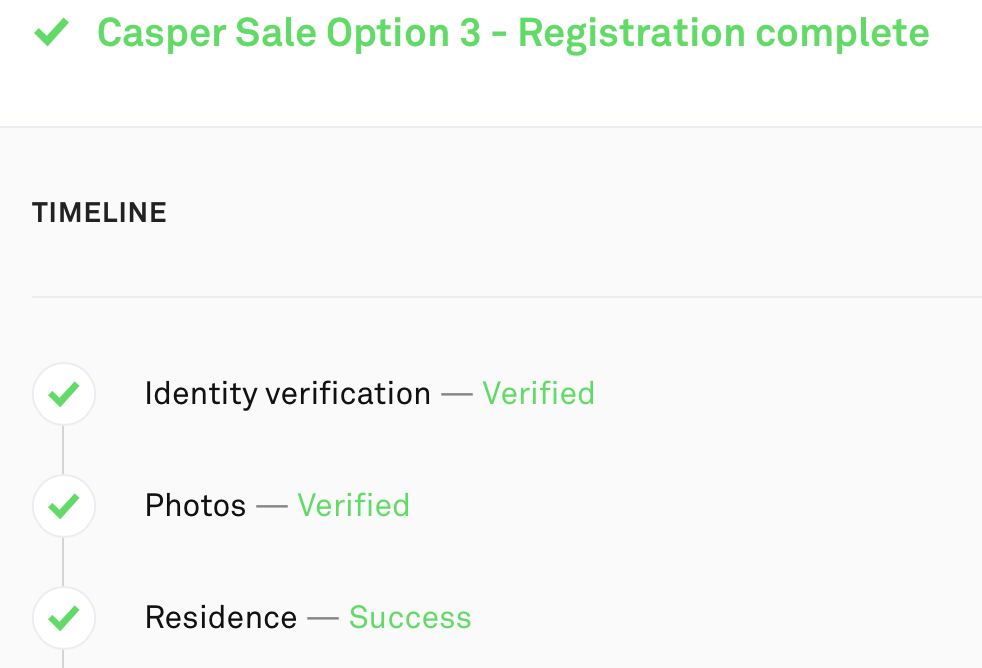This screenshot has height=668, width=982.
Task: Click the TIMELINE section heading
Action: pos(100,213)
